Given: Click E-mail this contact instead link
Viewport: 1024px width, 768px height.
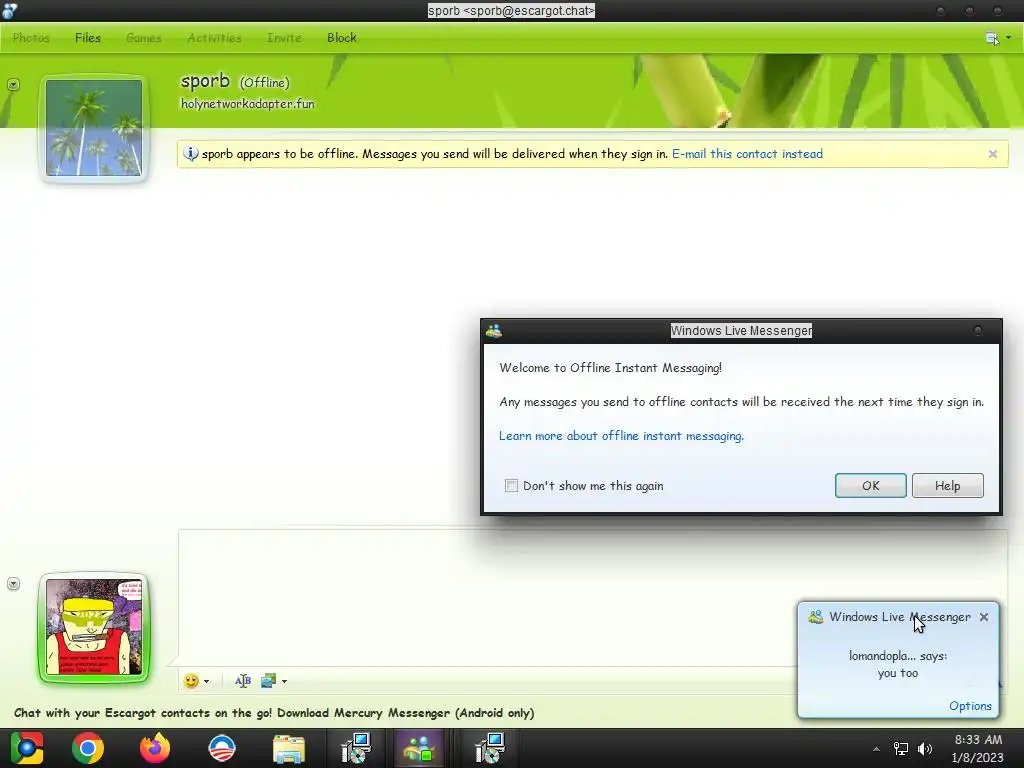Looking at the screenshot, I should click(x=747, y=154).
